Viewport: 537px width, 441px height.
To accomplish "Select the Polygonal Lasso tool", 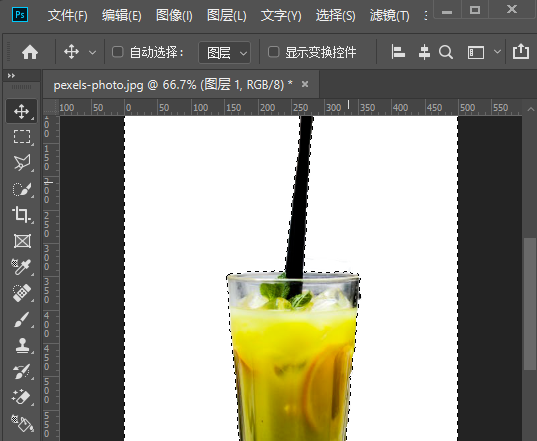I will coord(22,163).
